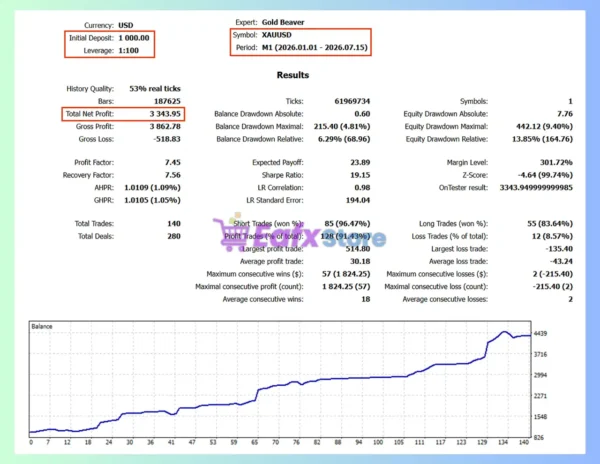Click the Ticks value 61969734
The width and height of the screenshot is (600, 464).
[352, 101]
